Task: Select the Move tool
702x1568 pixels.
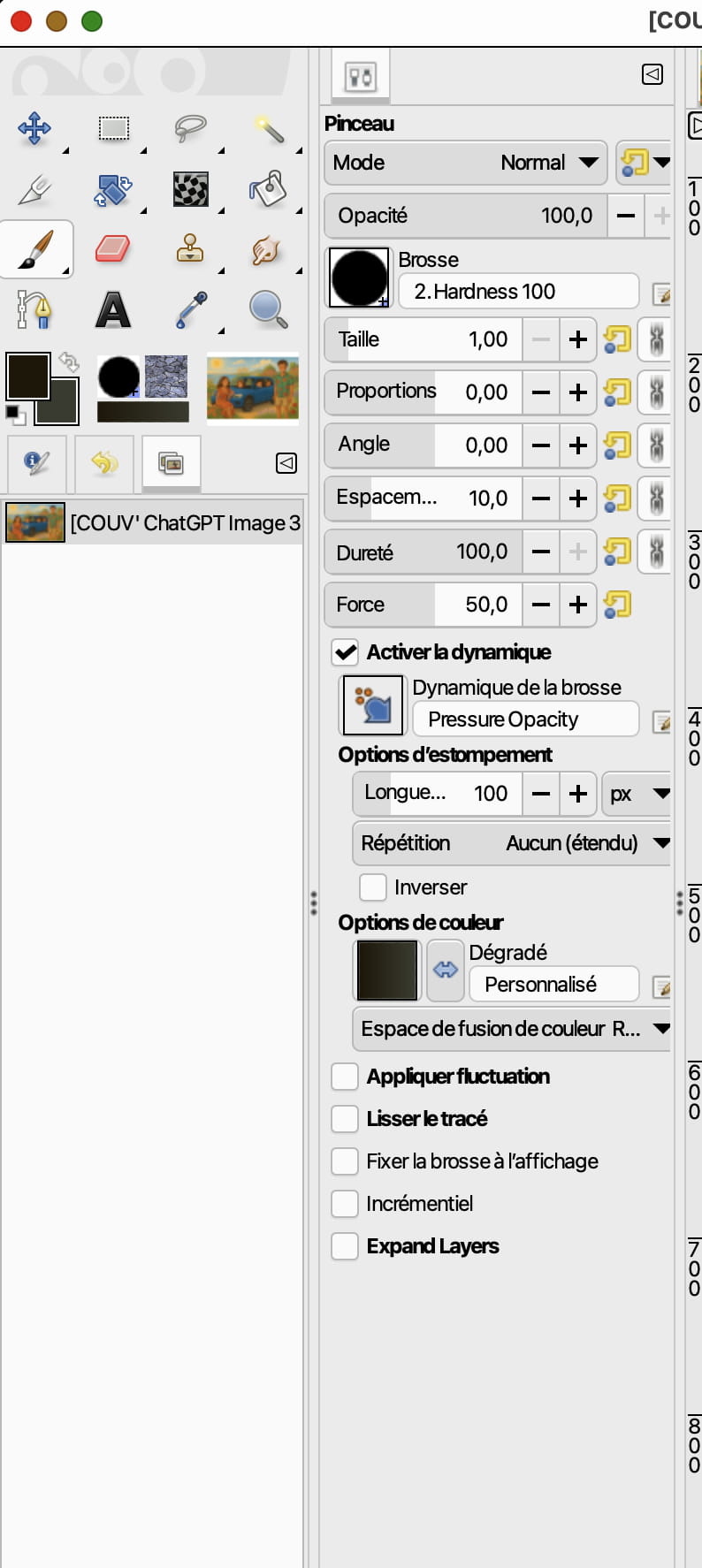Action: pyautogui.click(x=34, y=128)
